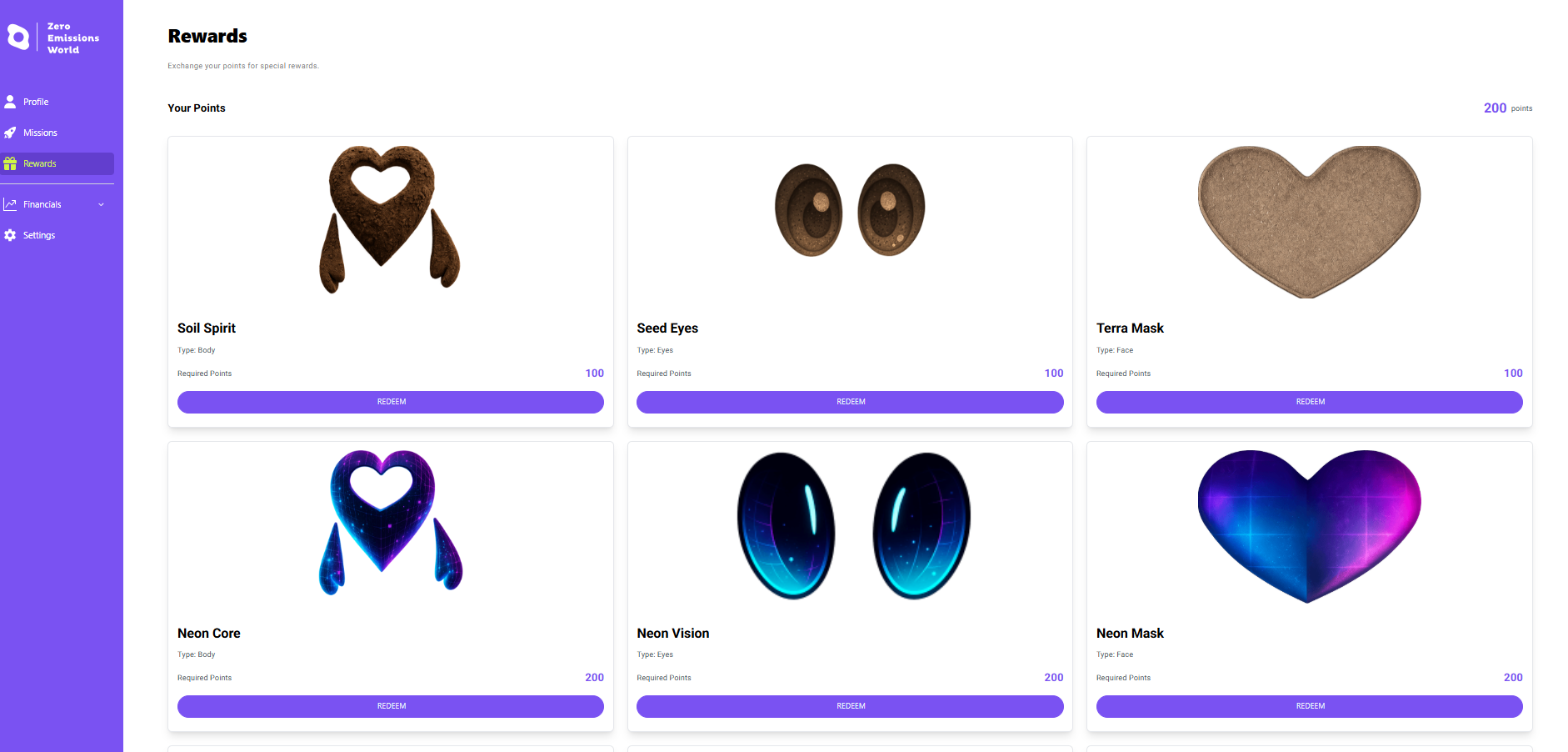The width and height of the screenshot is (1568, 752).
Task: Click the Profile person icon
Action: [x=10, y=102]
